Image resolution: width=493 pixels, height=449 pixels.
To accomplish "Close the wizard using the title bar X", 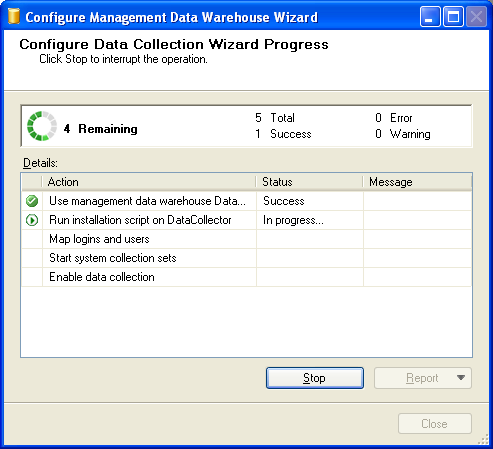I will [476, 16].
